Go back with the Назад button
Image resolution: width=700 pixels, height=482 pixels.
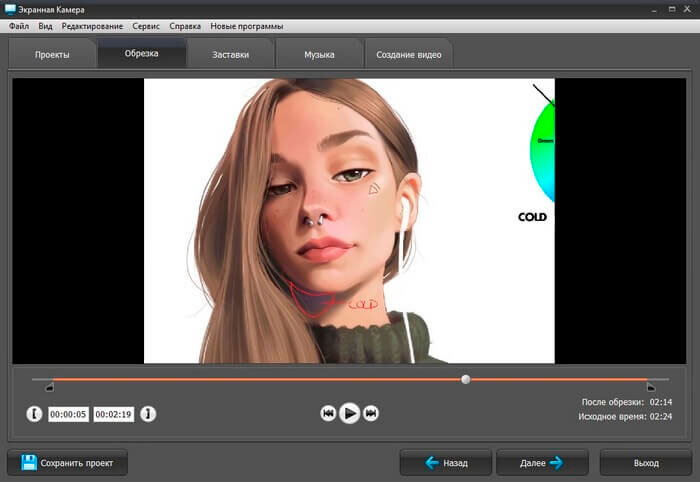pyautogui.click(x=446, y=463)
